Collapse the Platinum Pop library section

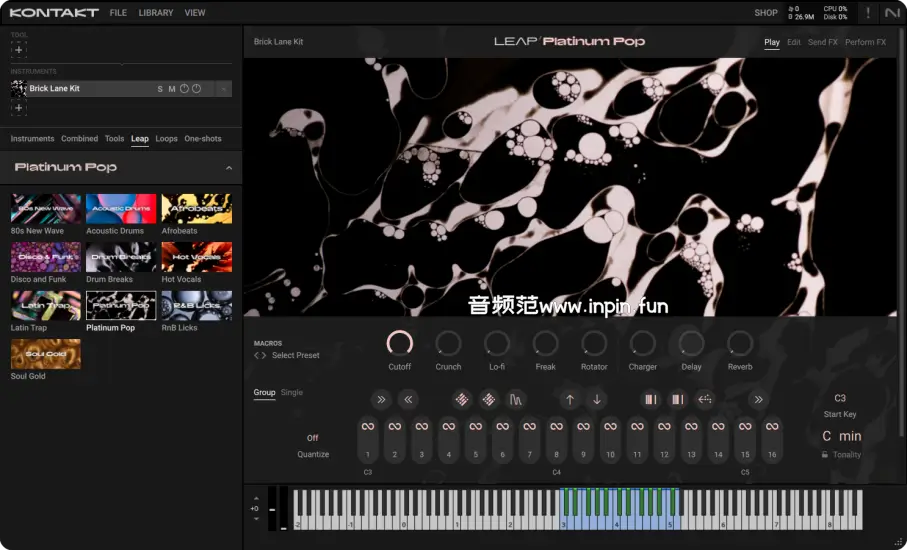click(x=229, y=168)
